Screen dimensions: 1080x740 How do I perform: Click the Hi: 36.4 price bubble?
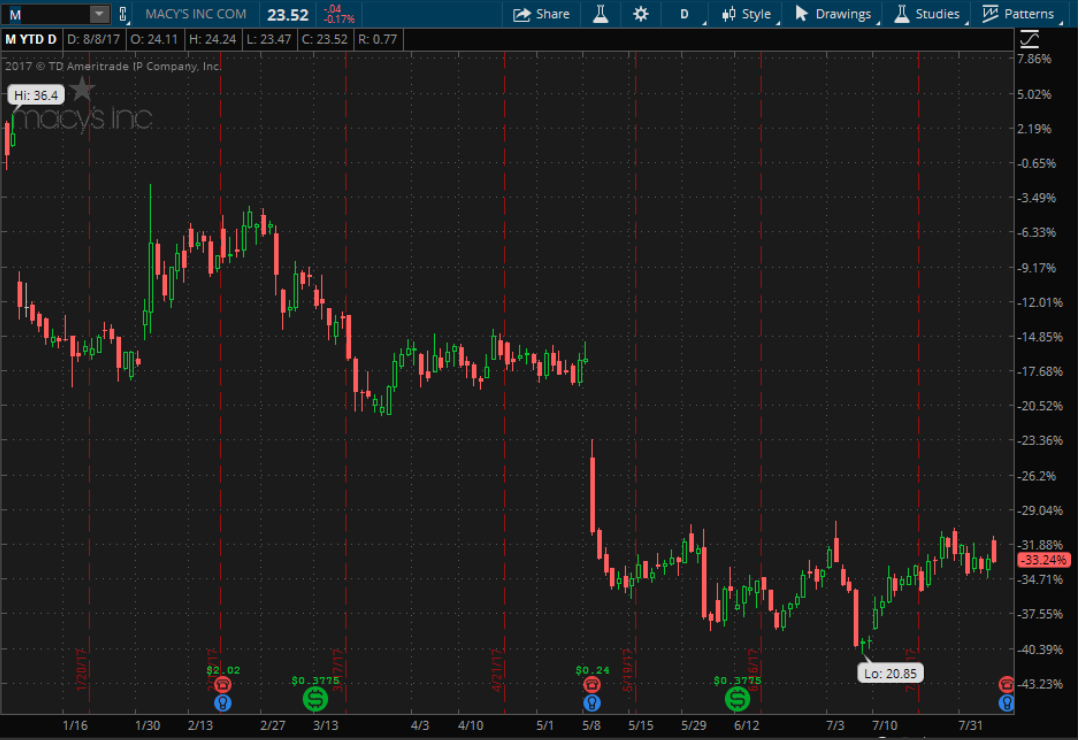[x=36, y=95]
